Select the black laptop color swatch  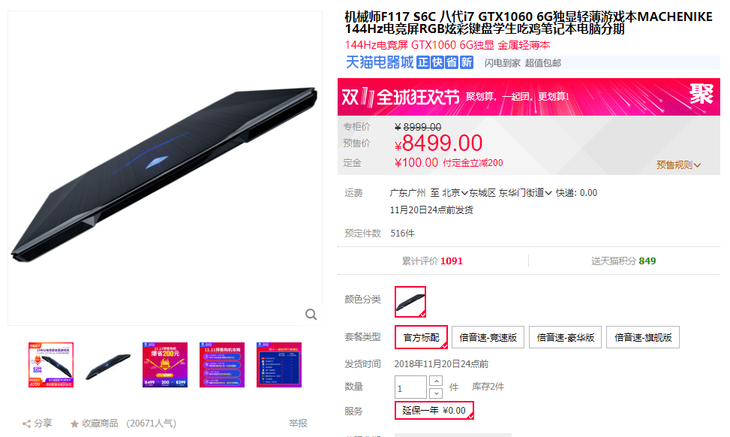410,302
